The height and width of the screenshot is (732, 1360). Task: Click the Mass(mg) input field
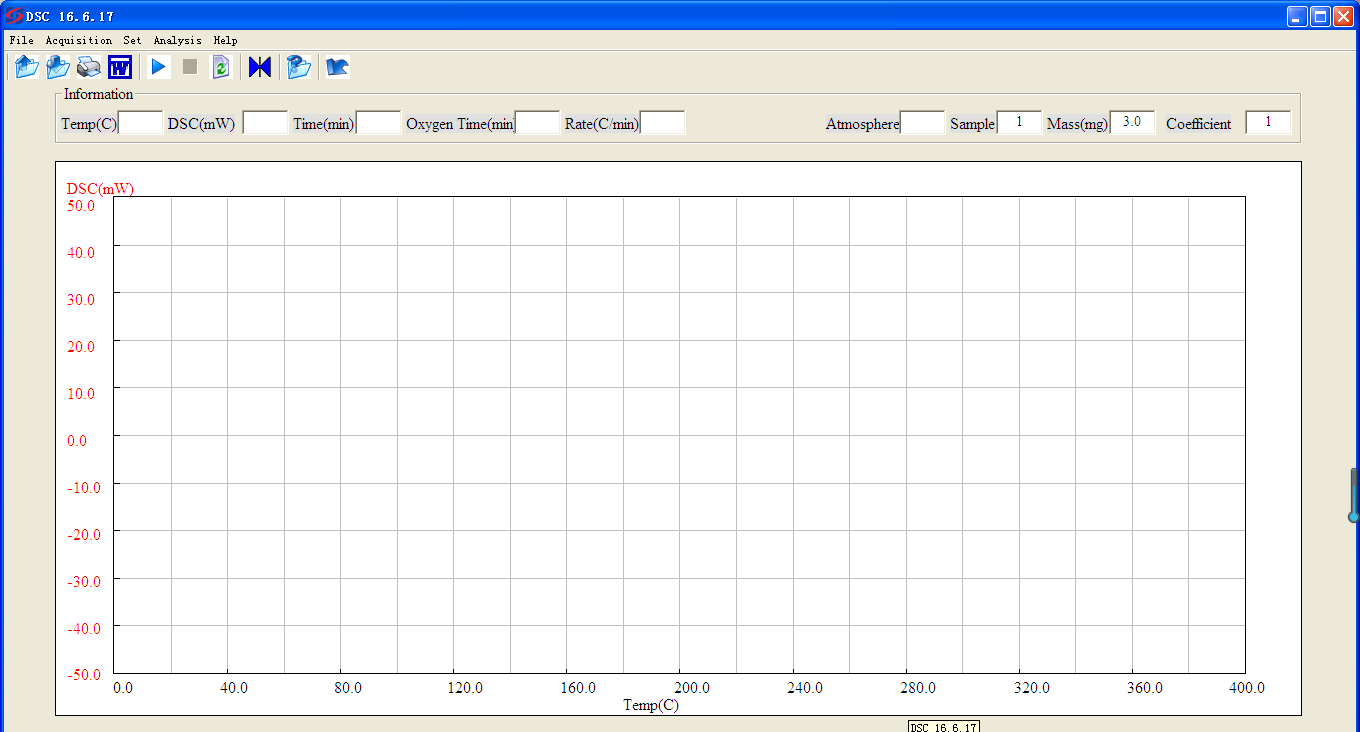1132,123
